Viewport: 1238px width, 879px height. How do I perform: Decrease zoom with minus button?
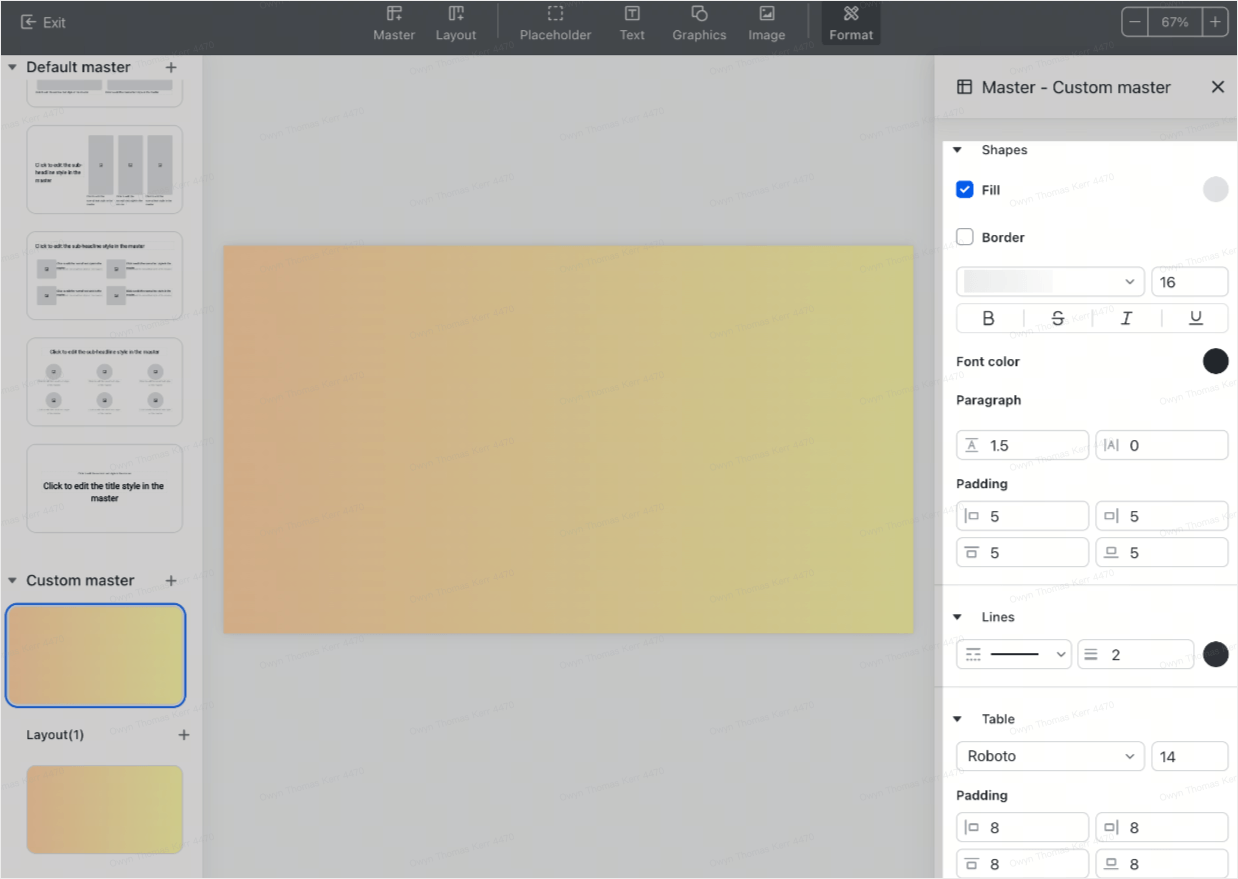click(x=1135, y=22)
